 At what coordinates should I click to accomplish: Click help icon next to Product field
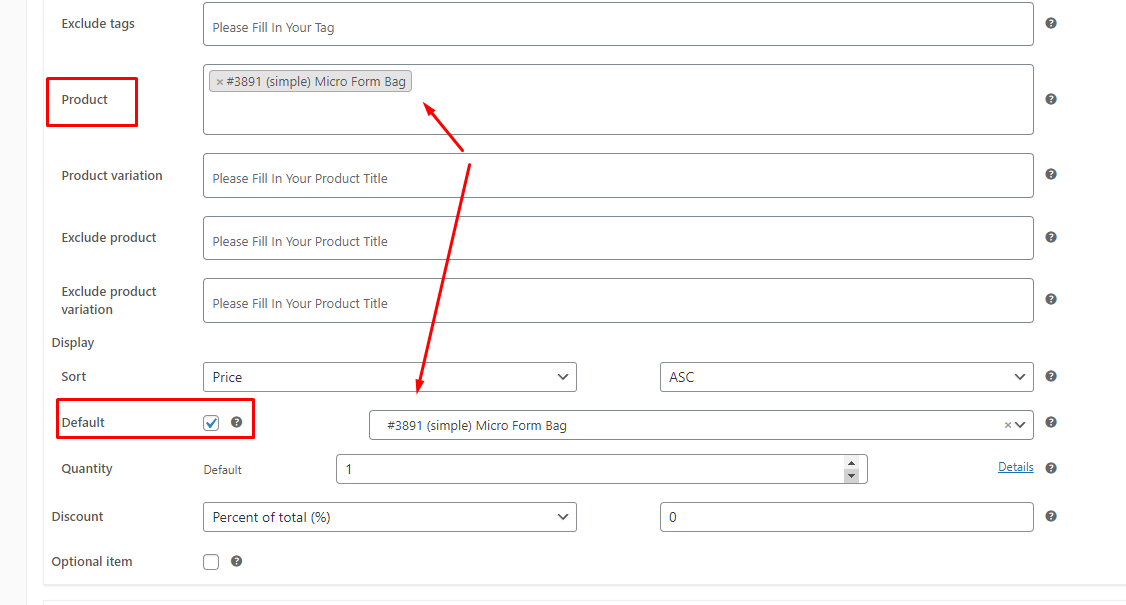[x=1051, y=99]
